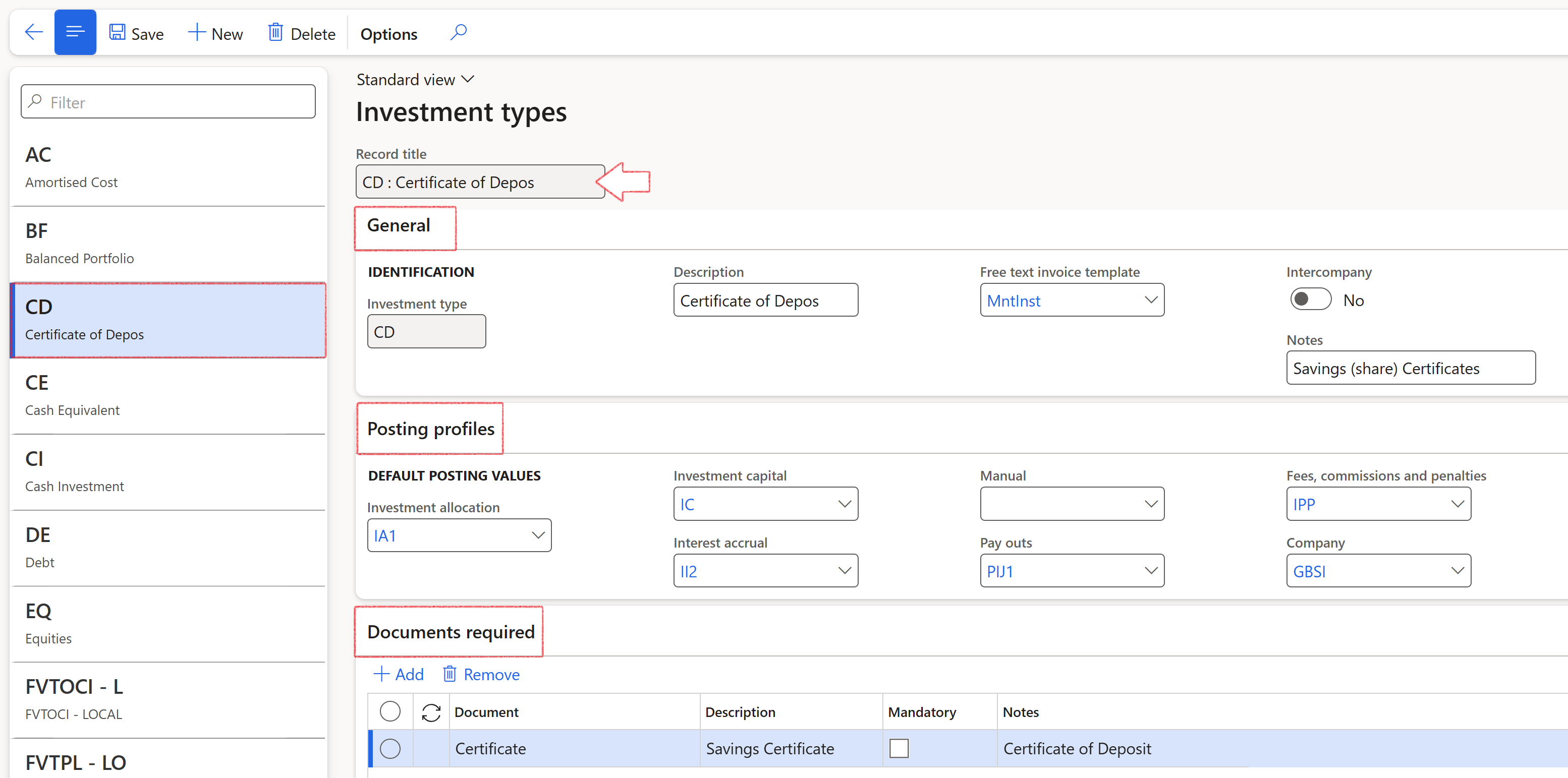Select the CE Cash Equivalent entry
Viewport: 1568px width, 778px height.
click(168, 396)
